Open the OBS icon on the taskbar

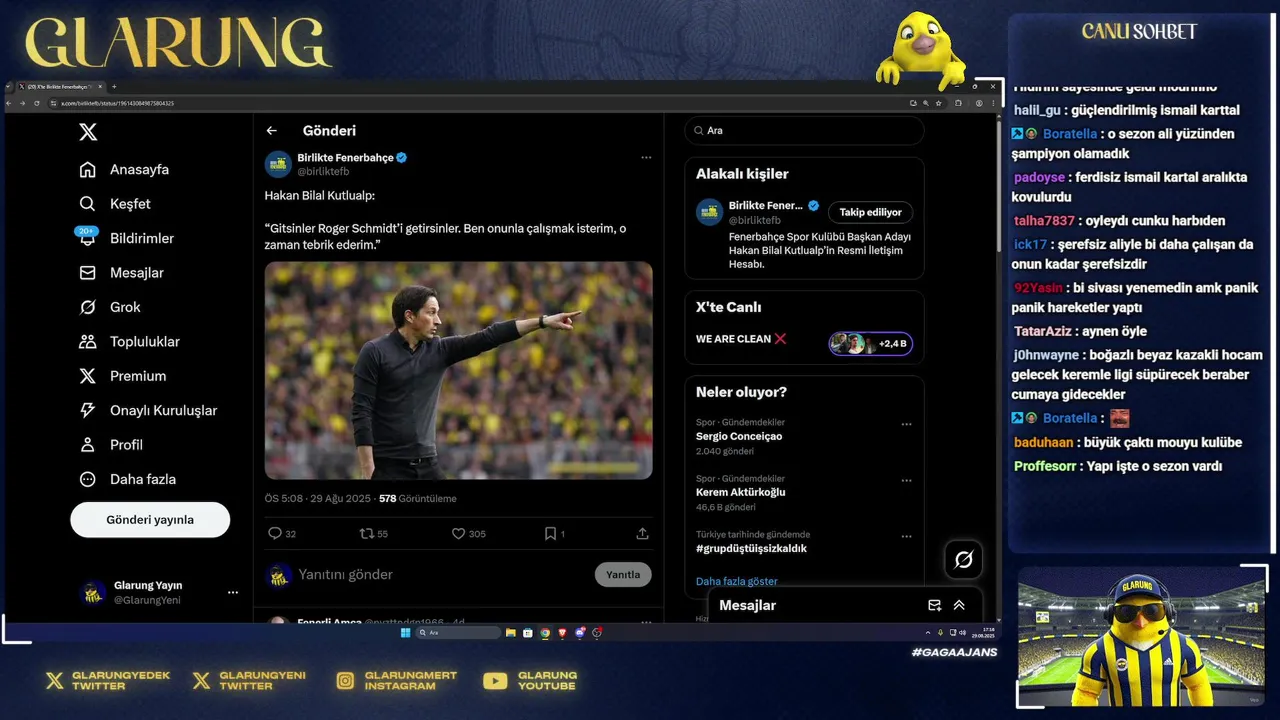(597, 632)
